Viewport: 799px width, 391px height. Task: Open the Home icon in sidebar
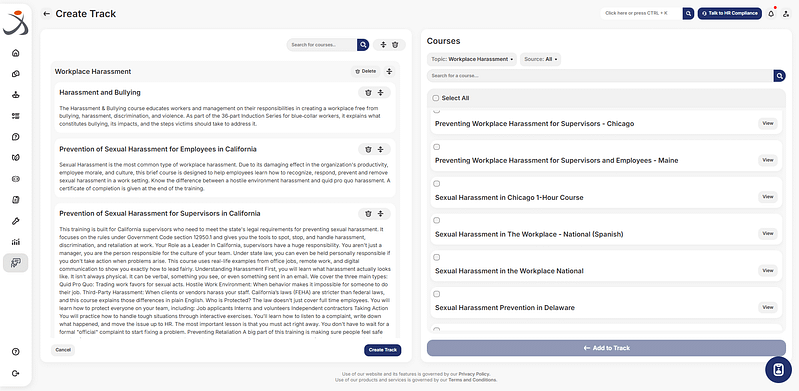coord(15,53)
